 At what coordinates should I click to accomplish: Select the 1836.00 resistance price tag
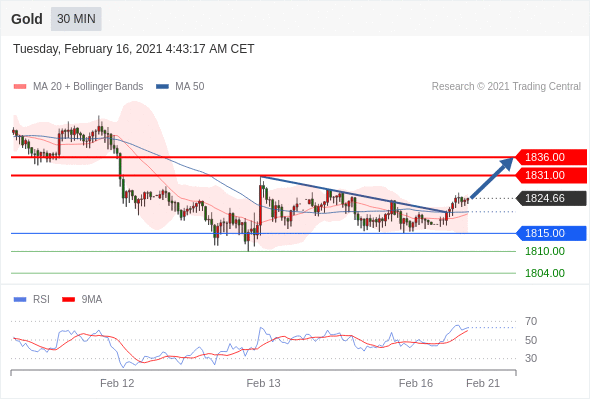[x=550, y=157]
